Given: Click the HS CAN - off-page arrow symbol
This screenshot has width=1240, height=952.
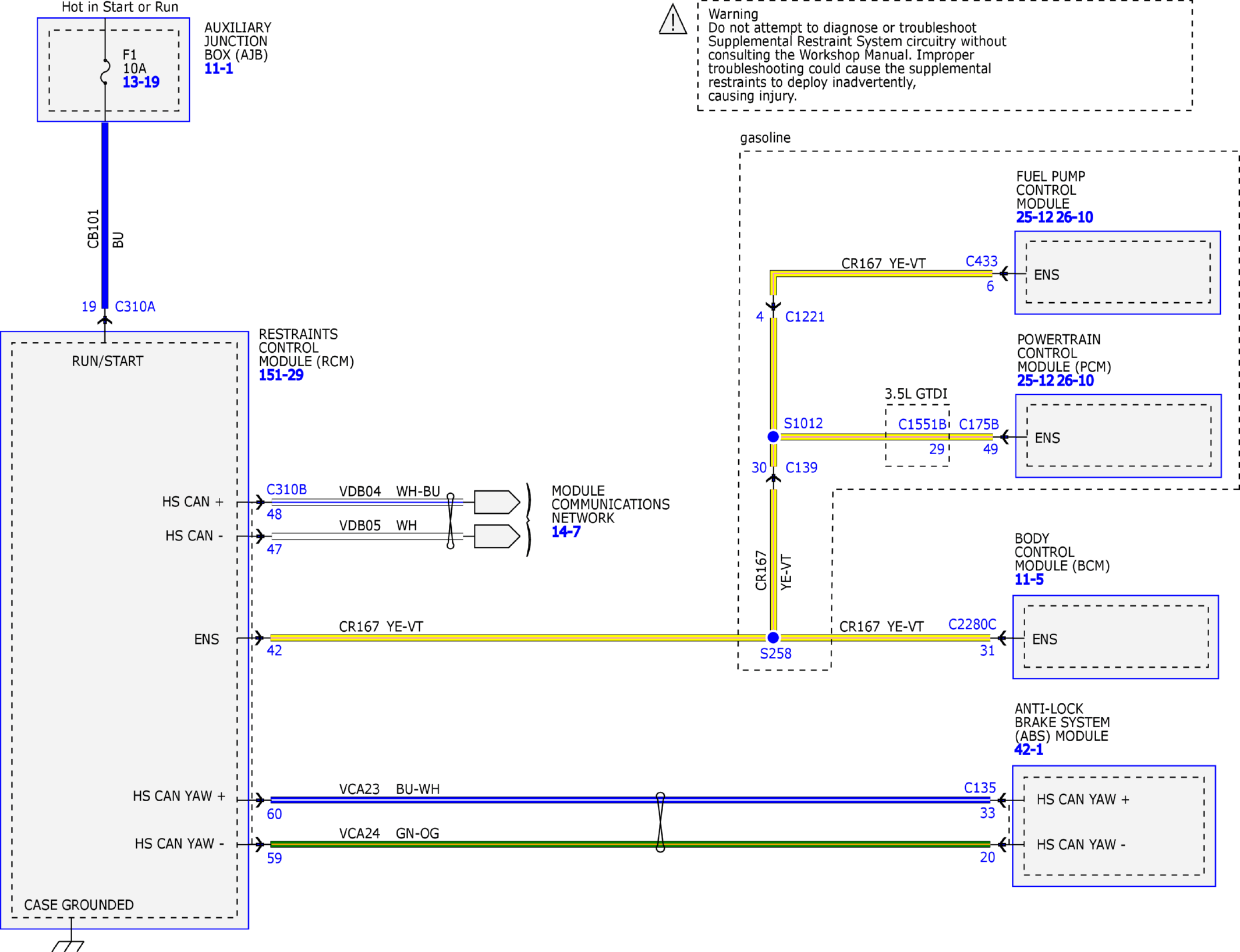Looking at the screenshot, I should [497, 536].
